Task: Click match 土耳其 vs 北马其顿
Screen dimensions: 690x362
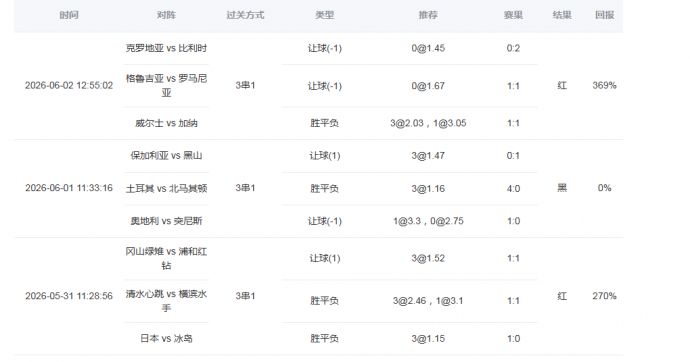Action: click(166, 189)
